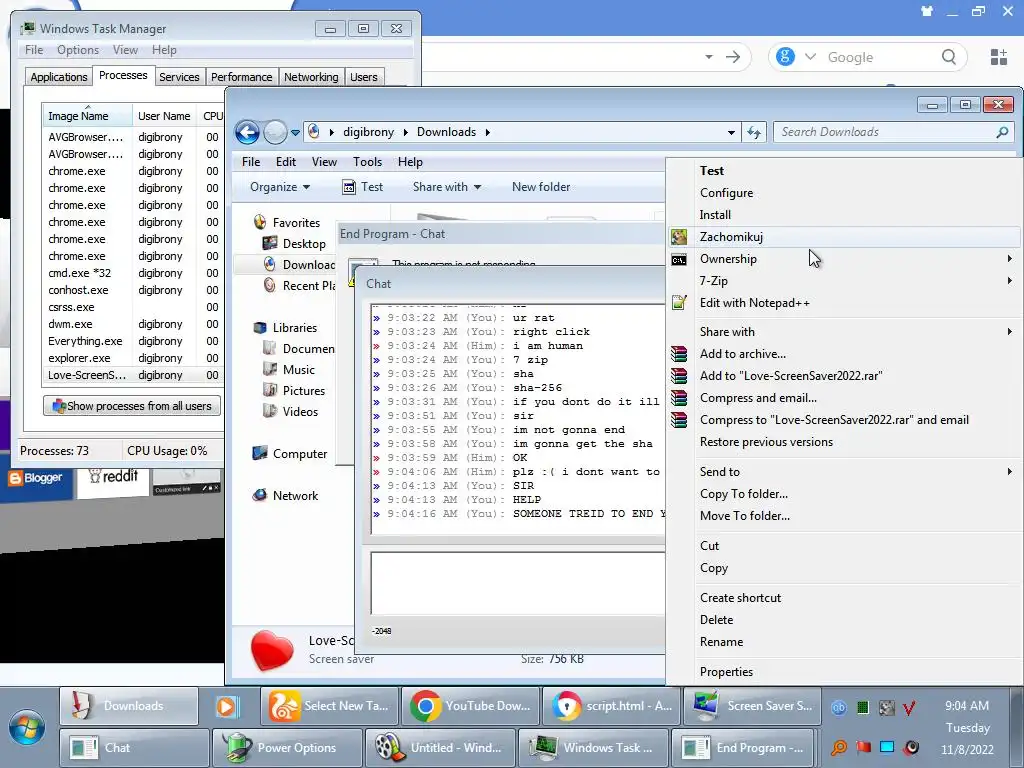Click the red V antivirus tray icon
This screenshot has height=768, width=1024.
(908, 707)
